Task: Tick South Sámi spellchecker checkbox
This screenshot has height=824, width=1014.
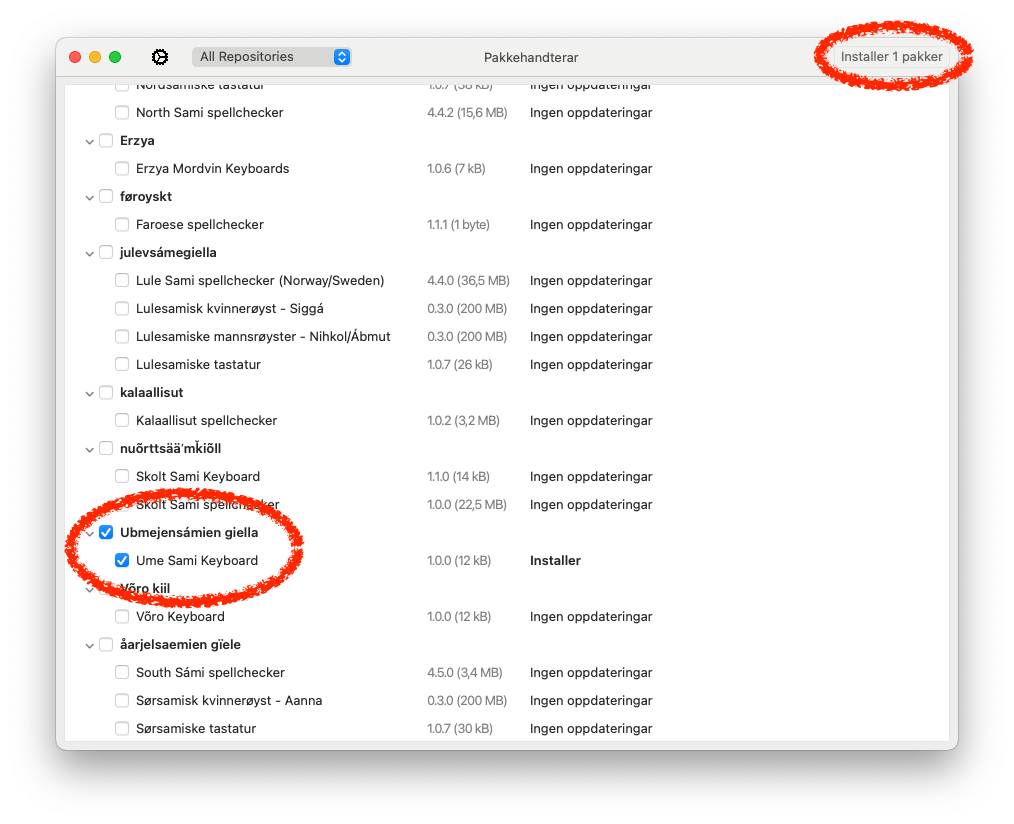Action: coord(122,673)
